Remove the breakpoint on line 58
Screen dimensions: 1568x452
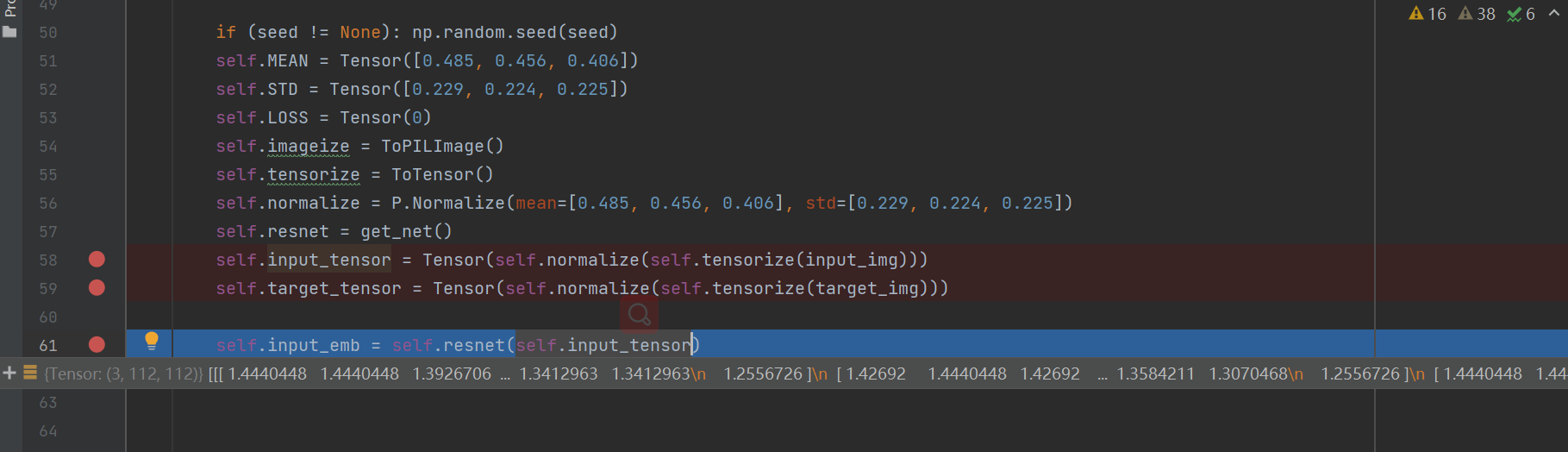(x=97, y=260)
